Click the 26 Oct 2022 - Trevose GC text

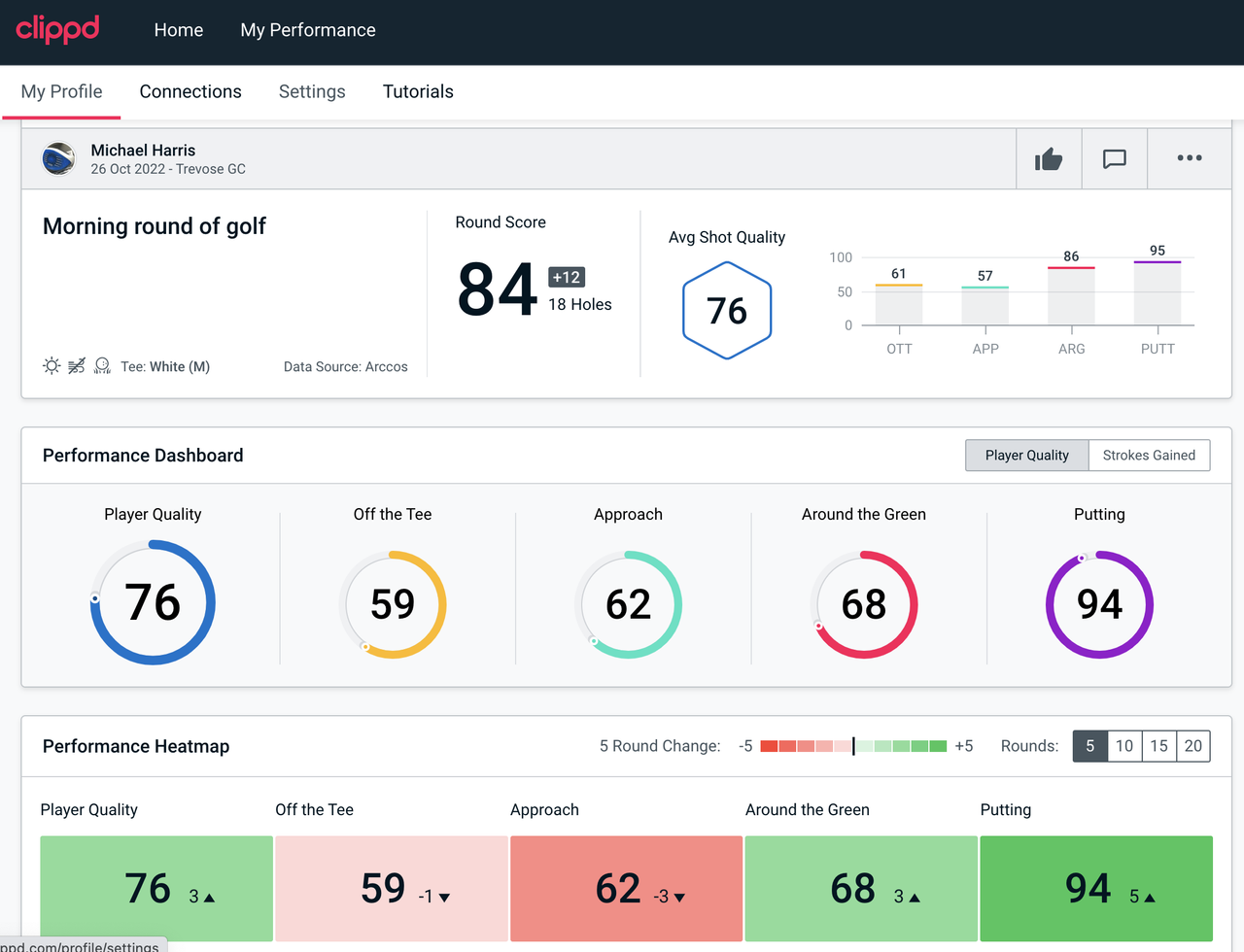coord(168,169)
